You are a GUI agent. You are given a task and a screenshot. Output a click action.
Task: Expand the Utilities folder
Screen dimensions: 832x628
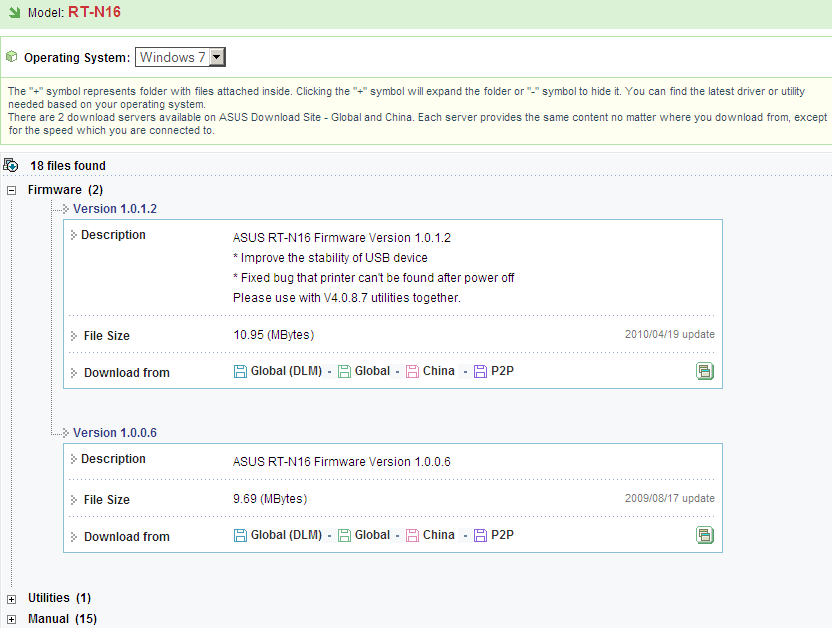(12, 599)
